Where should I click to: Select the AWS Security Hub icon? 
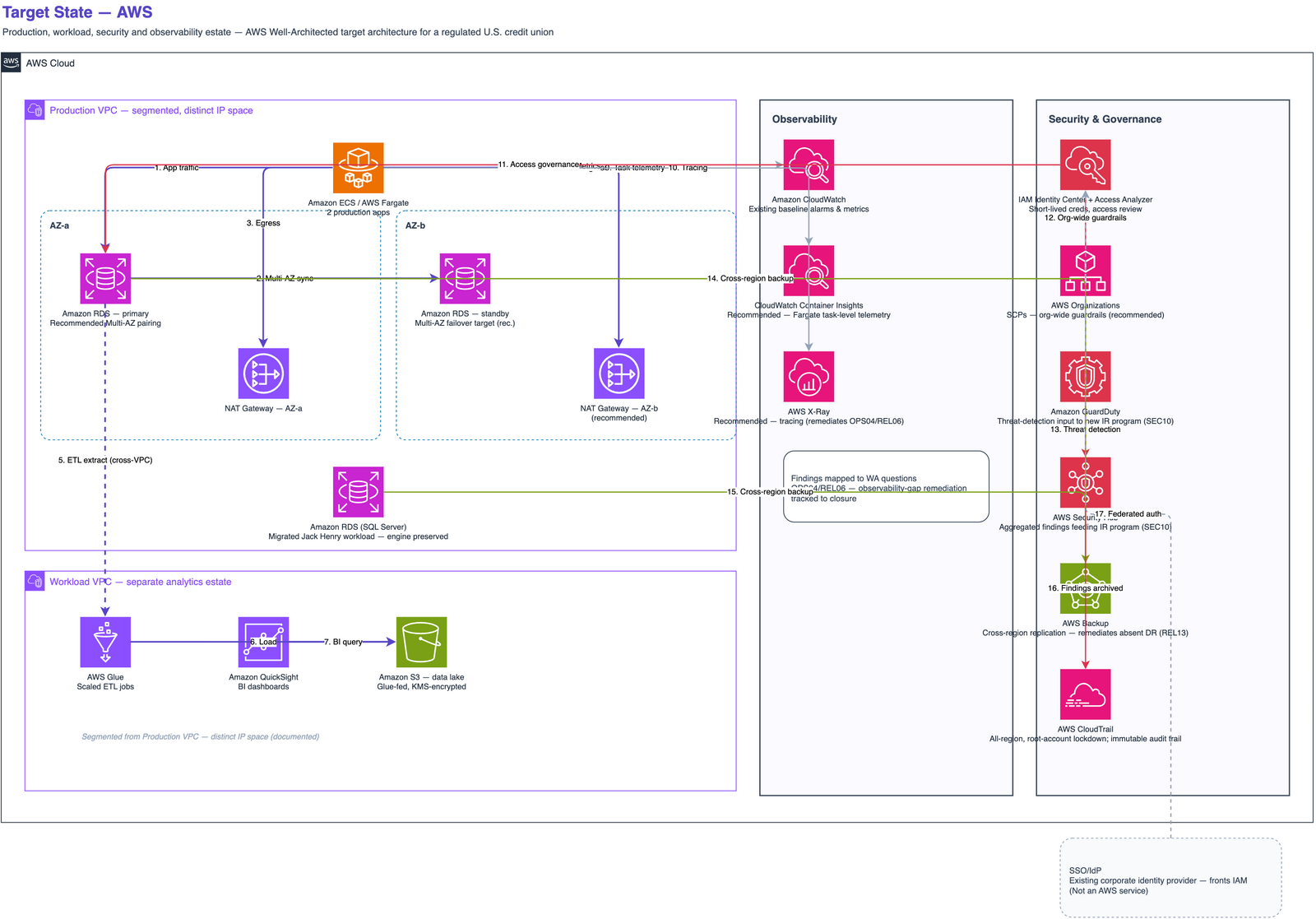[x=1085, y=482]
